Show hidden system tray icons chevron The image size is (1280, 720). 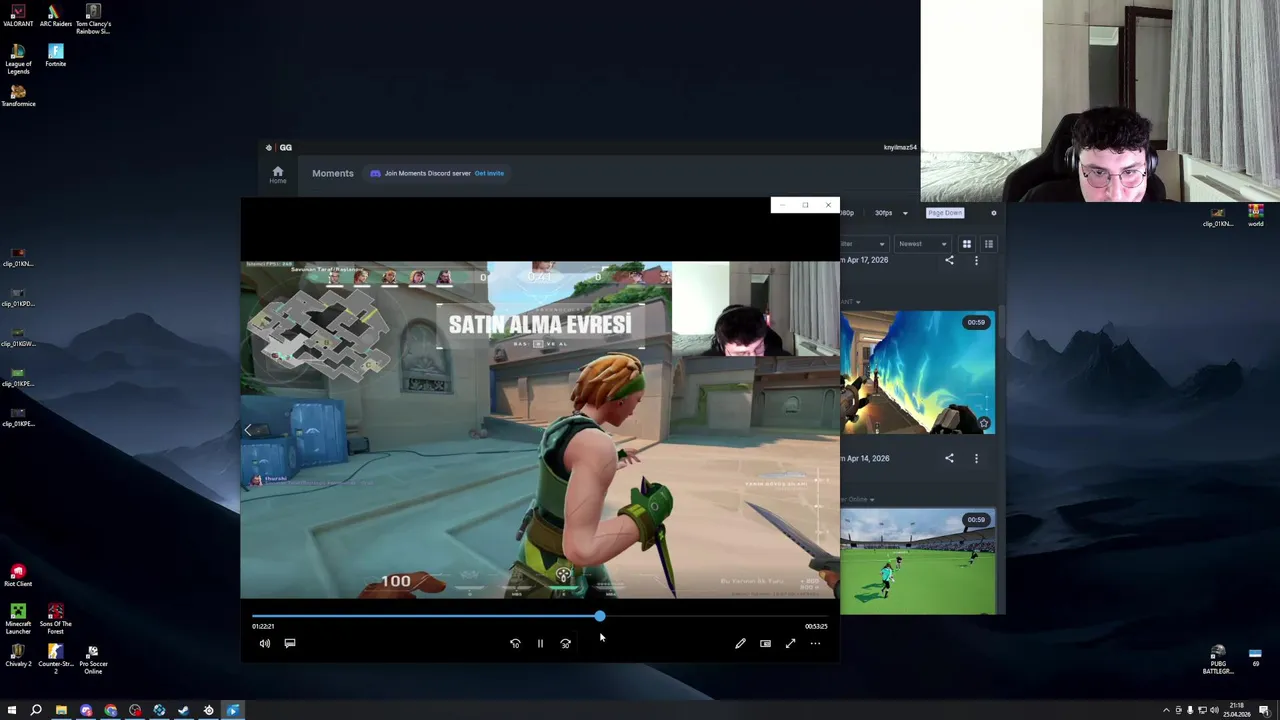(x=1166, y=710)
